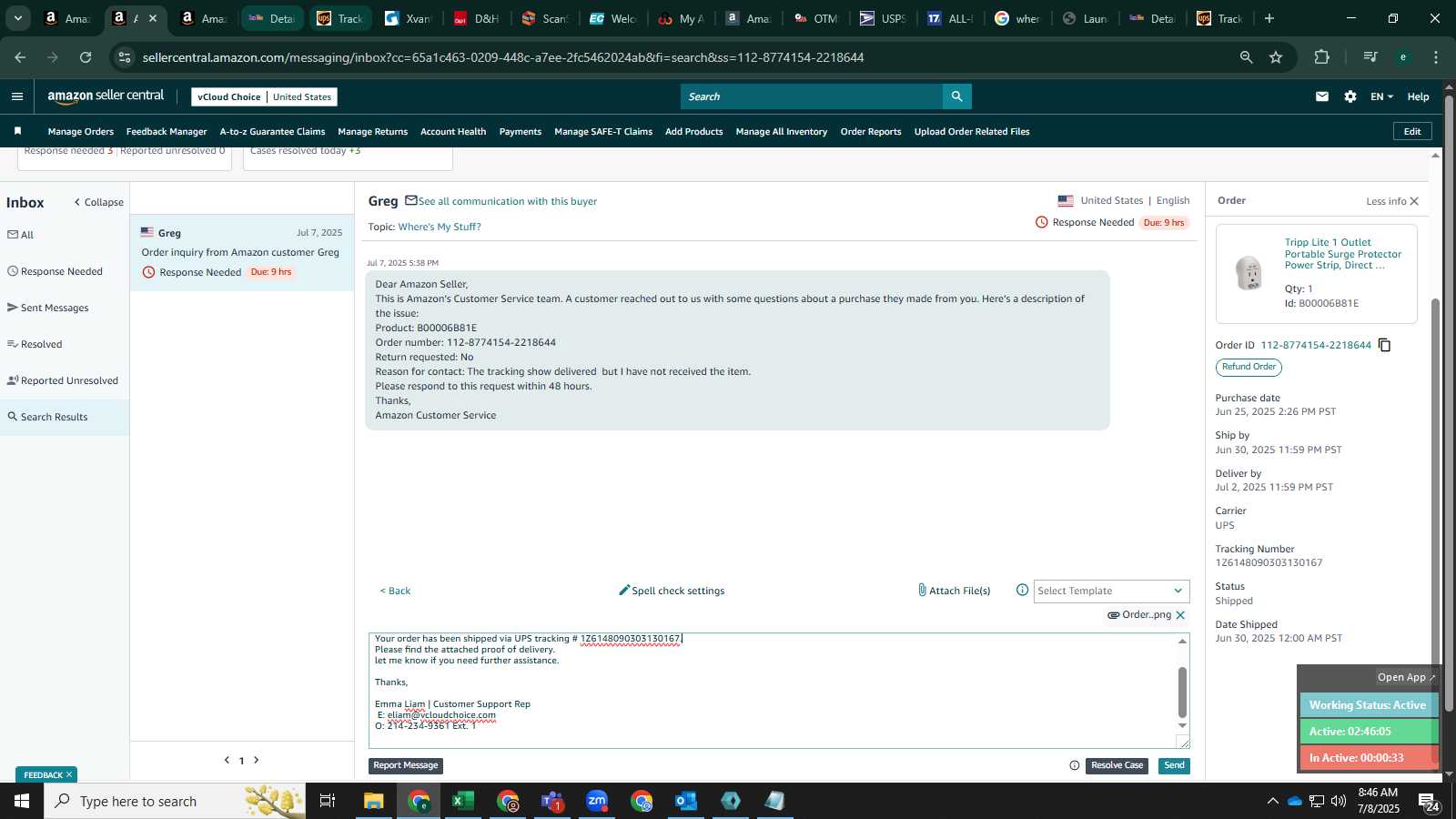Open the Select Template dropdown
Screen dimensions: 1456x819
pyautogui.click(x=1111, y=591)
